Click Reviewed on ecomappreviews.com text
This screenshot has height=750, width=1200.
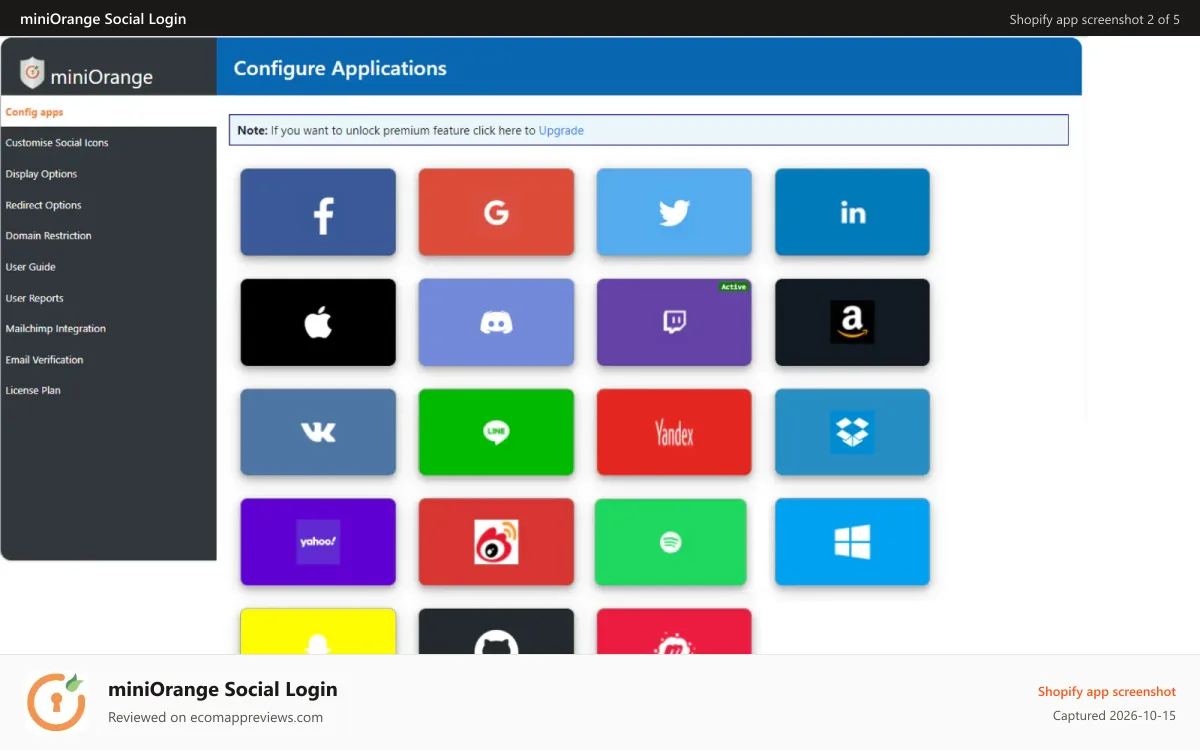coord(215,717)
